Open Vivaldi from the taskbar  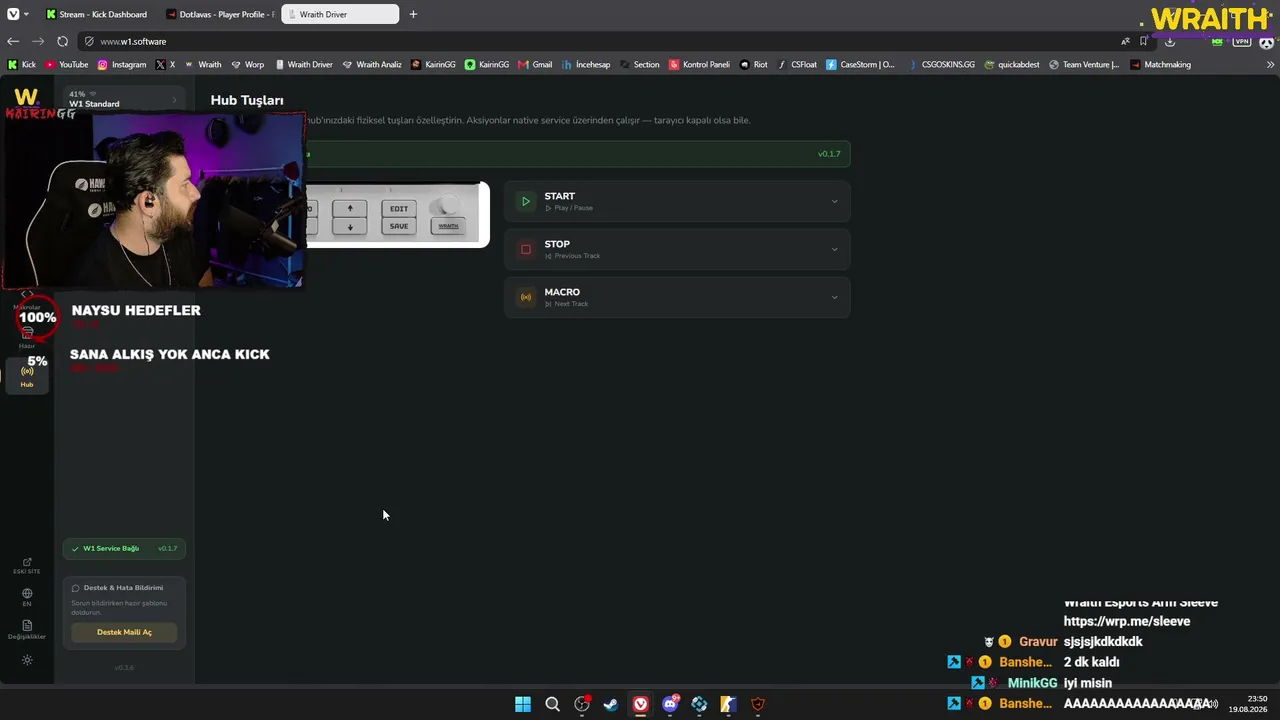(640, 704)
